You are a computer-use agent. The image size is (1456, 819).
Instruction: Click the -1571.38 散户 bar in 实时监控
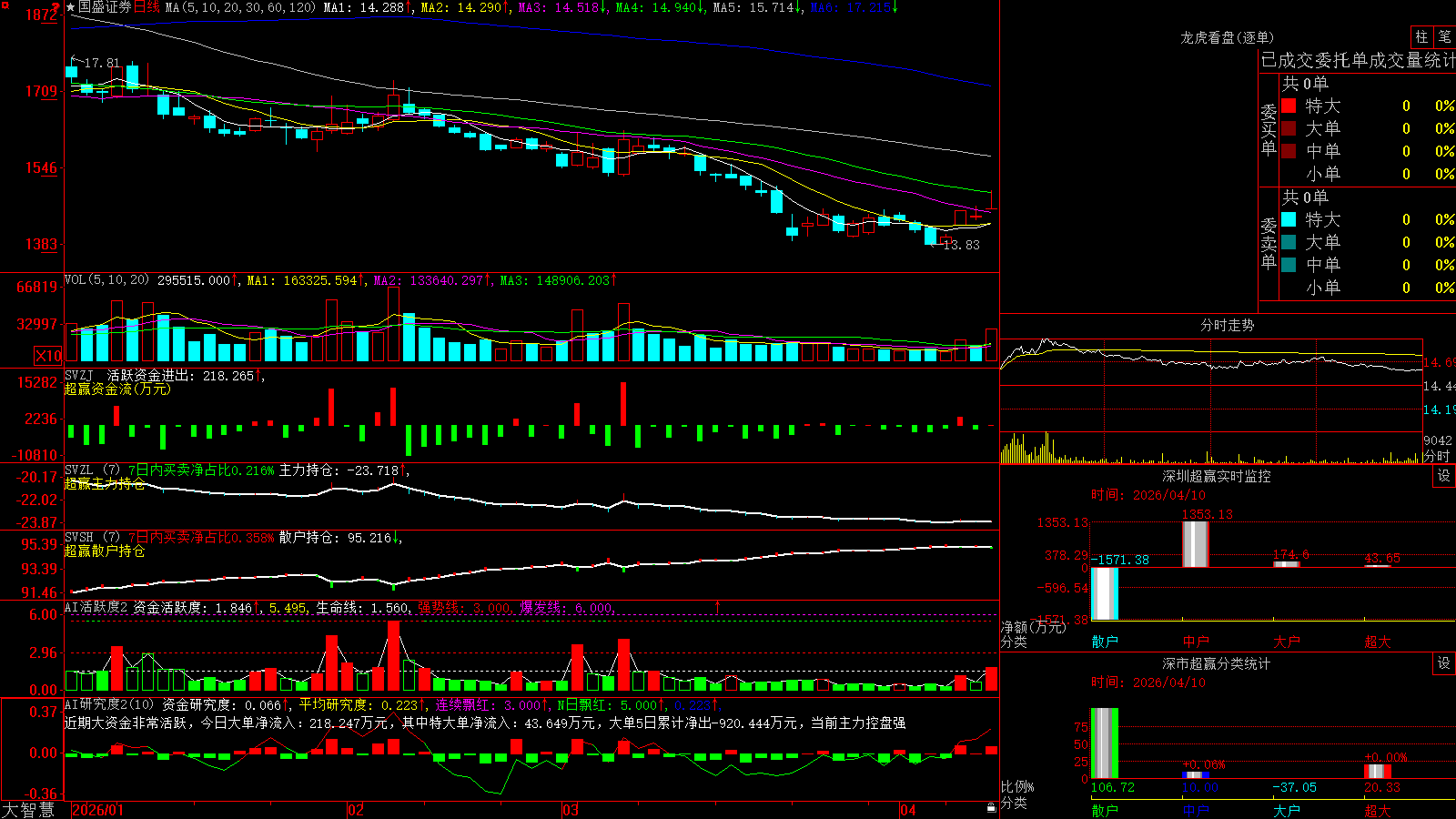1105,593
